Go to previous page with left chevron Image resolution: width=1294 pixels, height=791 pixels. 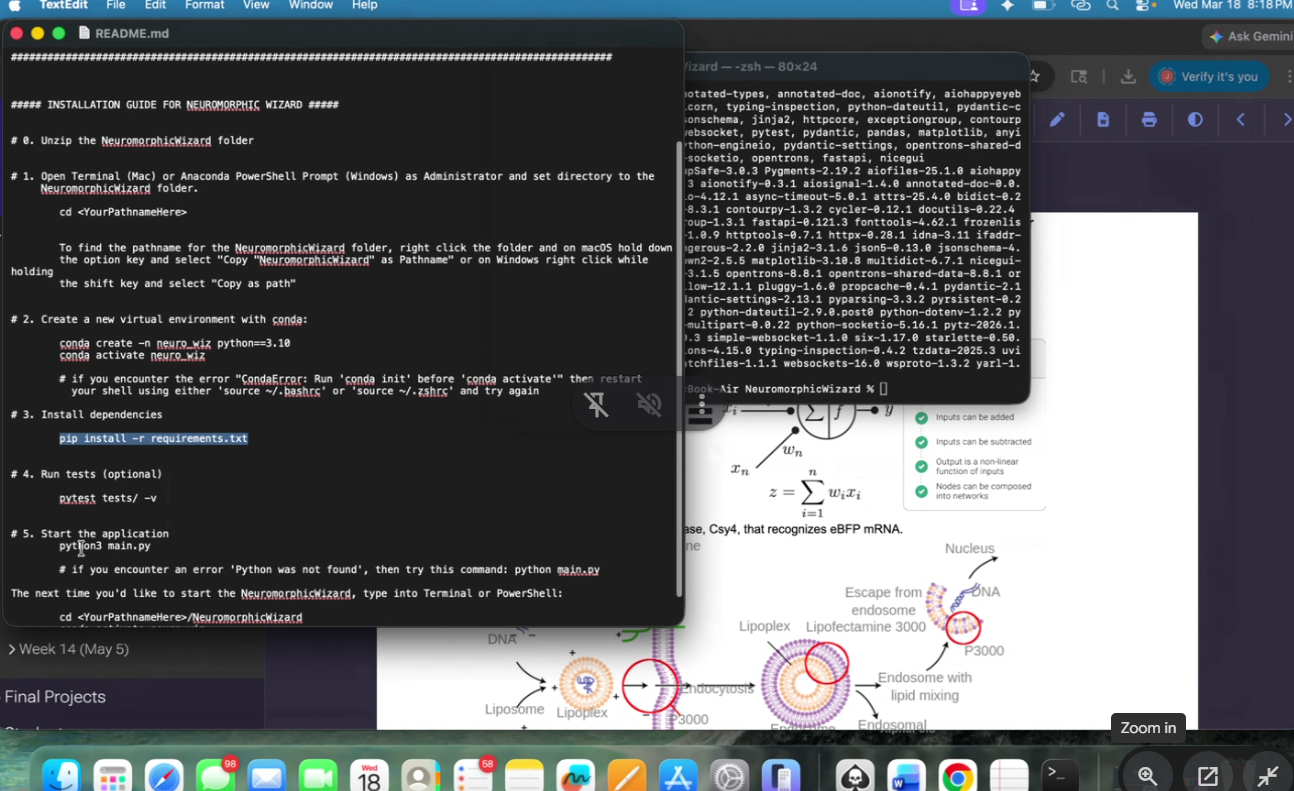point(1241,120)
